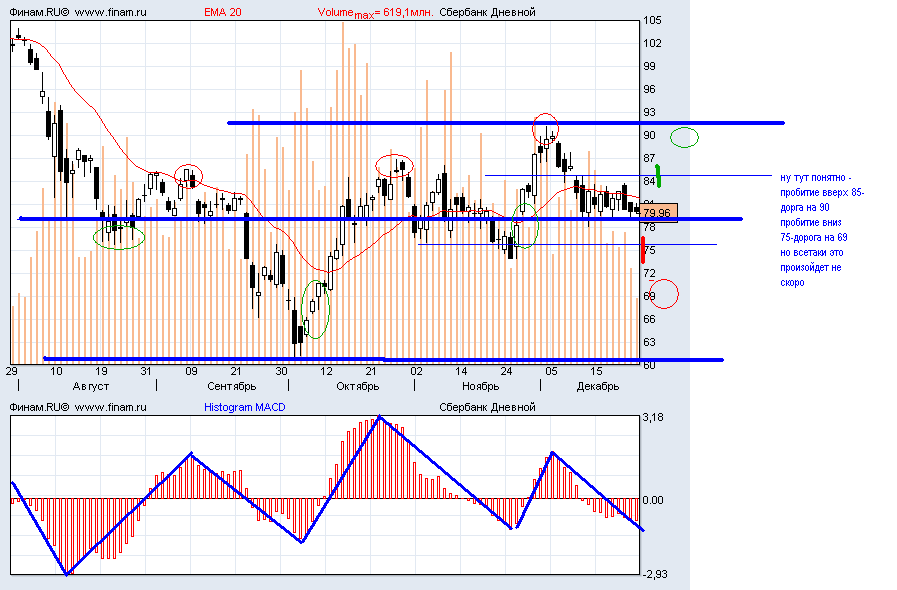Click date tick 12 on time axis

click(326, 371)
